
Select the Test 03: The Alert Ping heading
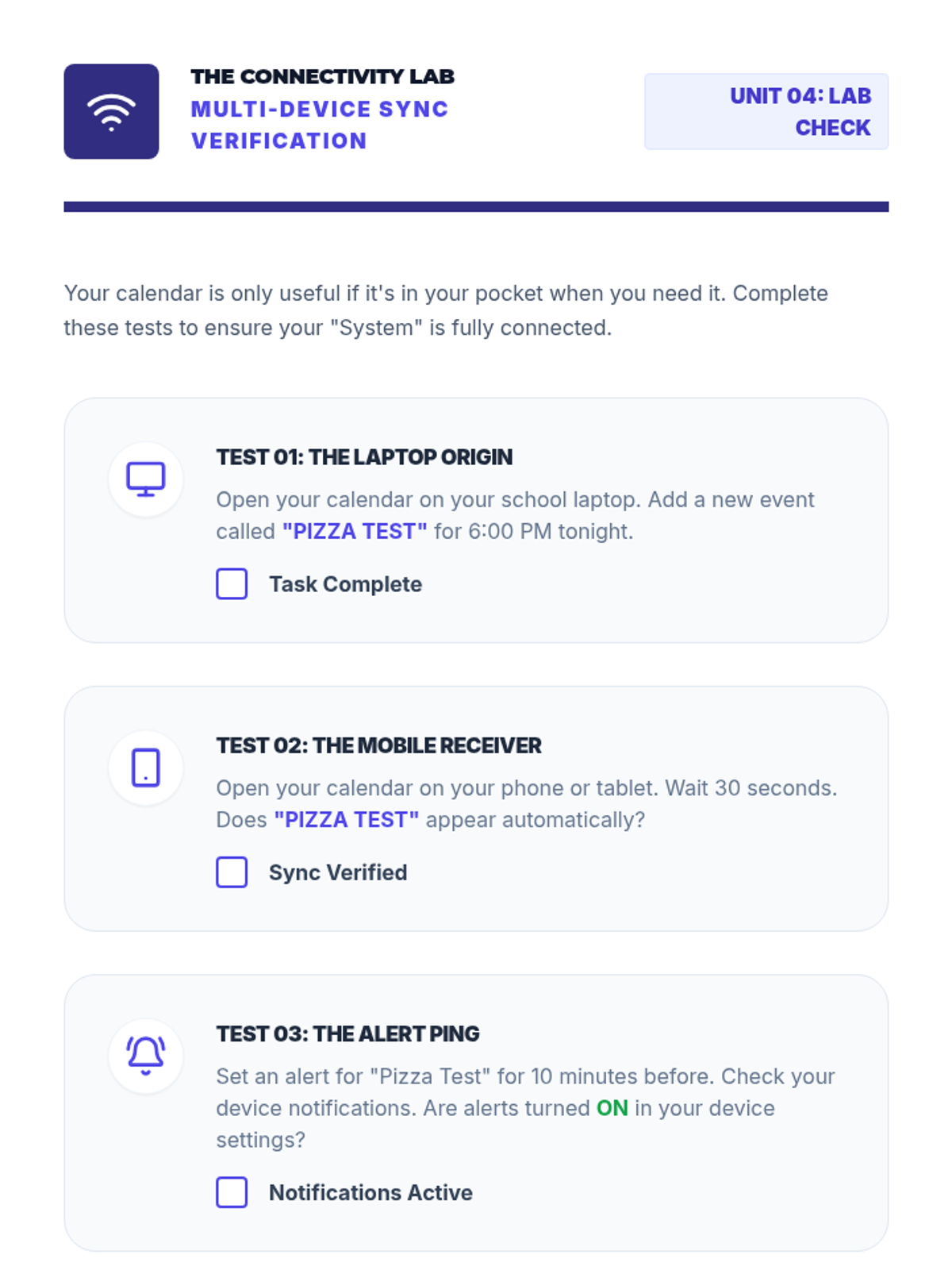(x=347, y=1033)
